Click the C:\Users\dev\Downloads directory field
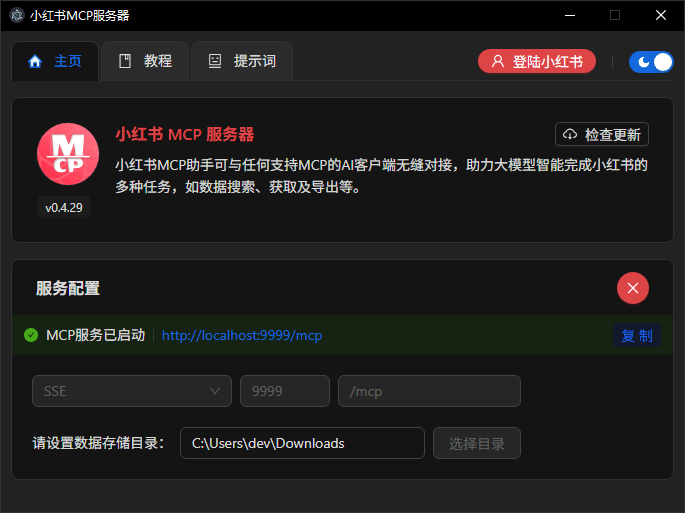Screen dimensions: 685x513 pos(302,443)
